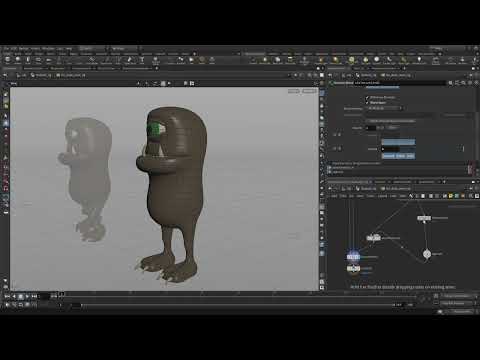This screenshot has height=360, width=480.
Task: Select the Spray Paint shelf tool
Action: [x=130, y=60]
